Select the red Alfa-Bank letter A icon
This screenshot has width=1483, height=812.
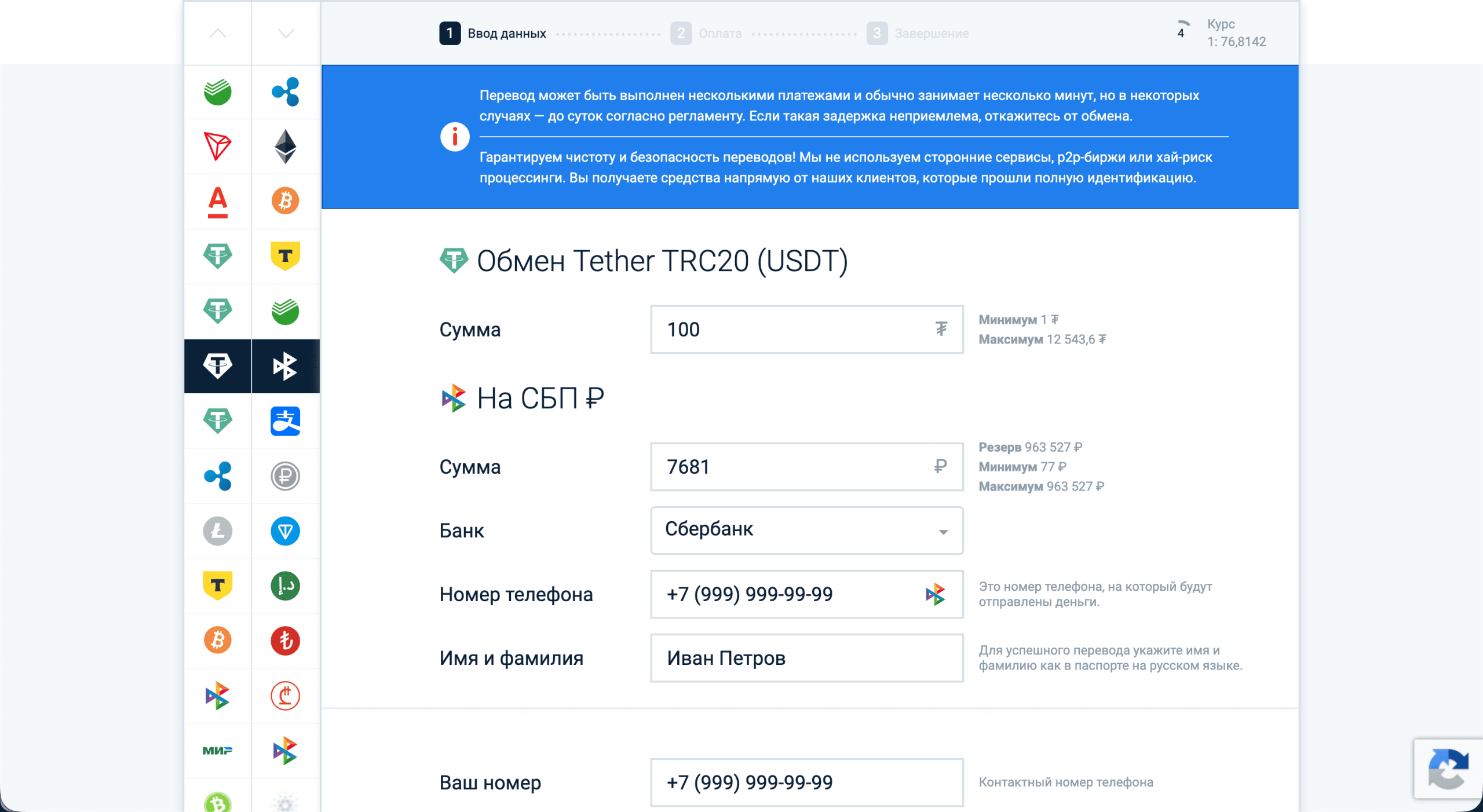(x=217, y=202)
